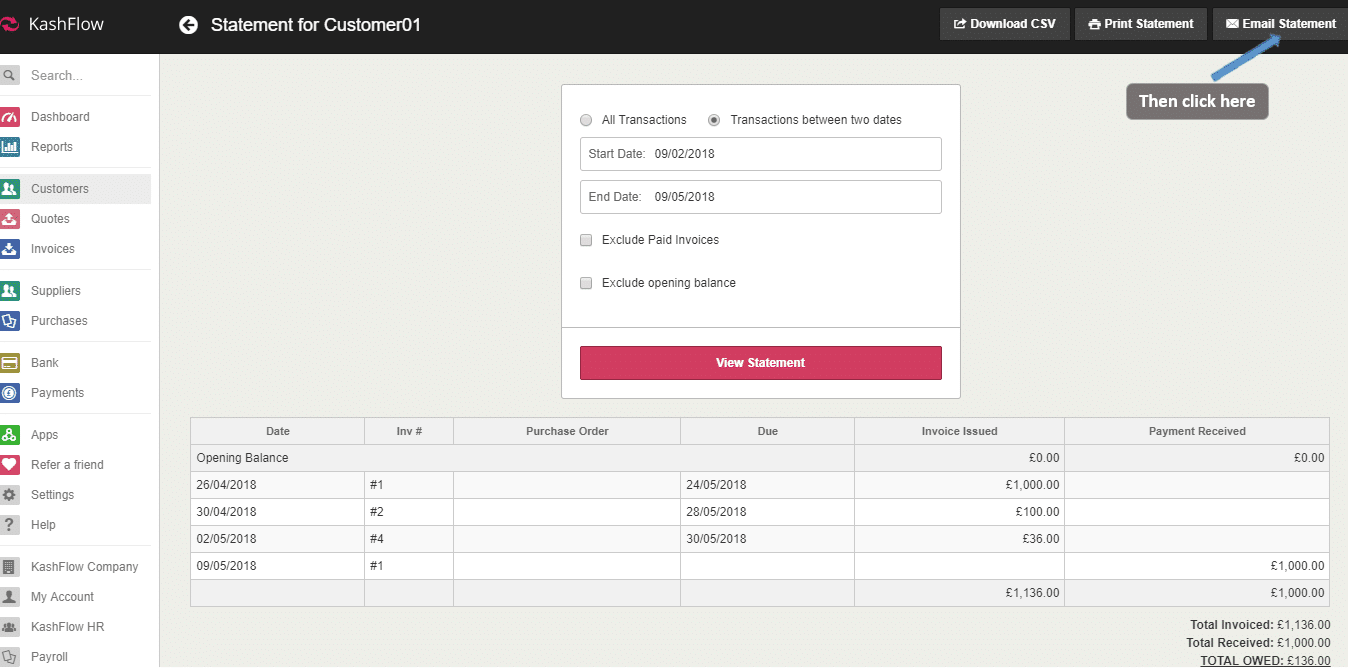The image size is (1348, 672).
Task: Click the Quotes icon in sidebar
Action: 10,219
